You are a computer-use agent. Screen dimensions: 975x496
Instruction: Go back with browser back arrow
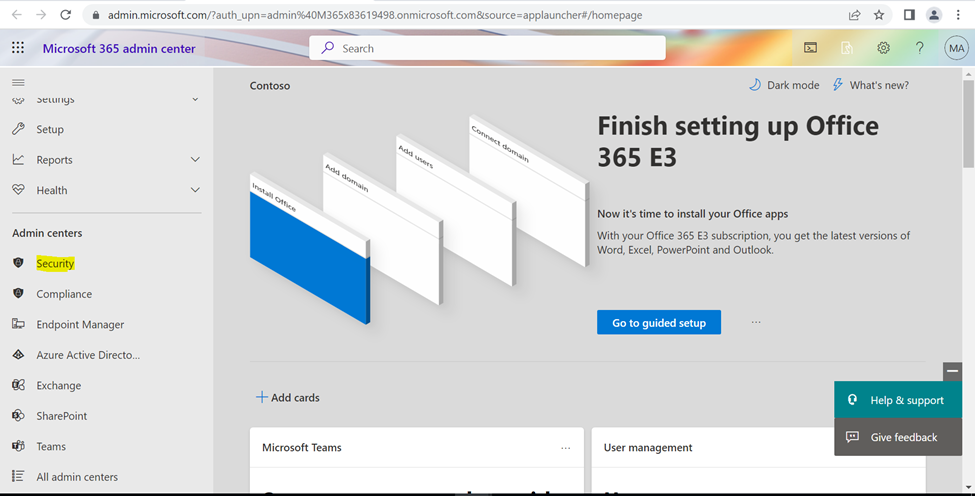click(17, 14)
